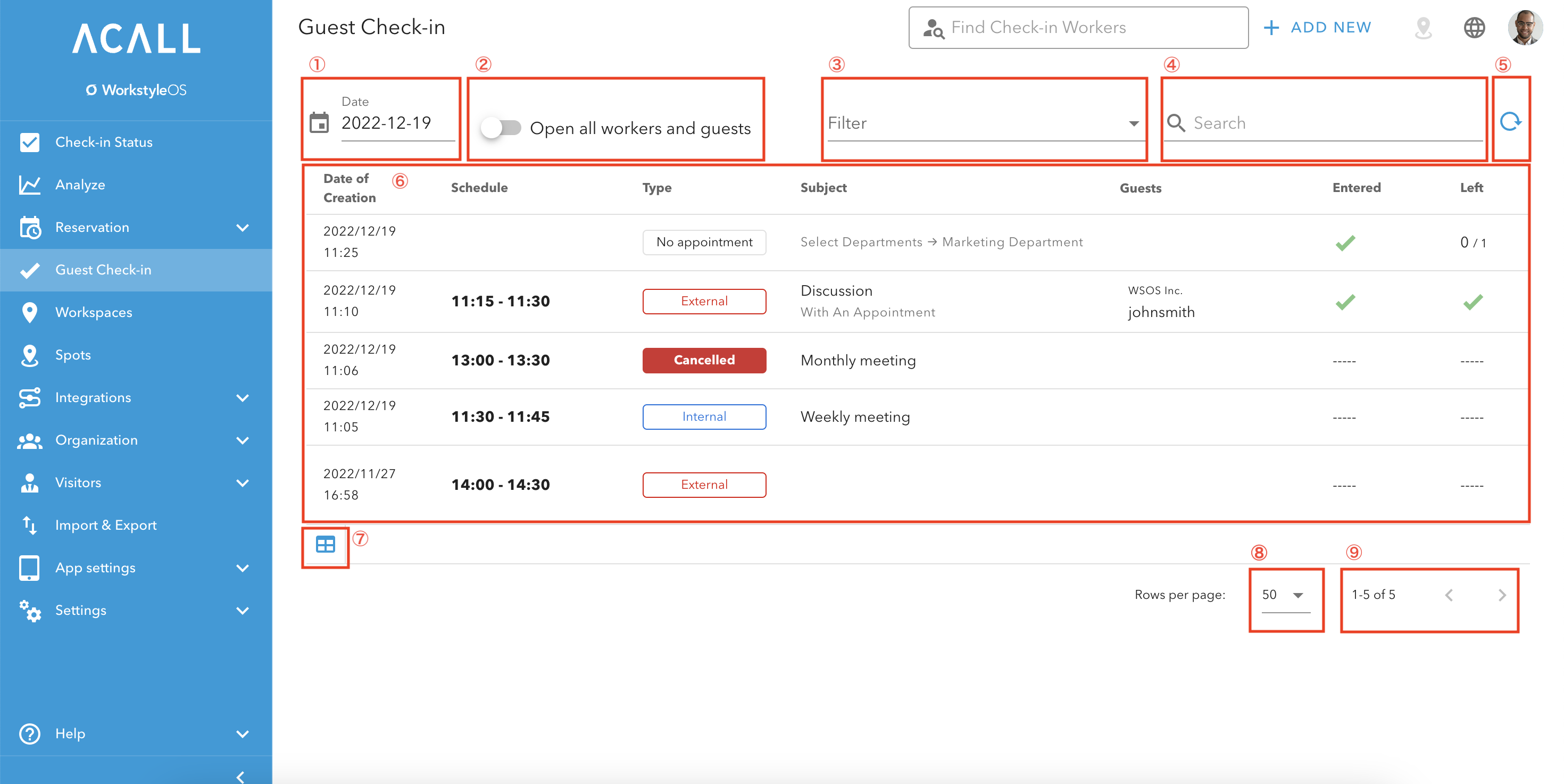The width and height of the screenshot is (1564, 784).
Task: Click External badge in 14:00 - 14:30 row
Action: click(x=704, y=484)
